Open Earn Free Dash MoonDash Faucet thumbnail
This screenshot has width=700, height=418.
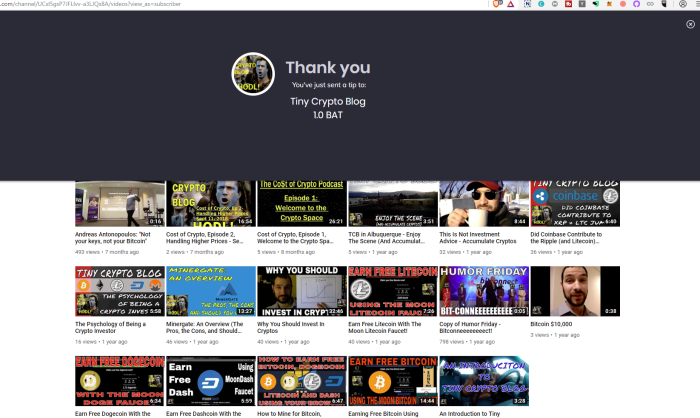[x=210, y=380]
